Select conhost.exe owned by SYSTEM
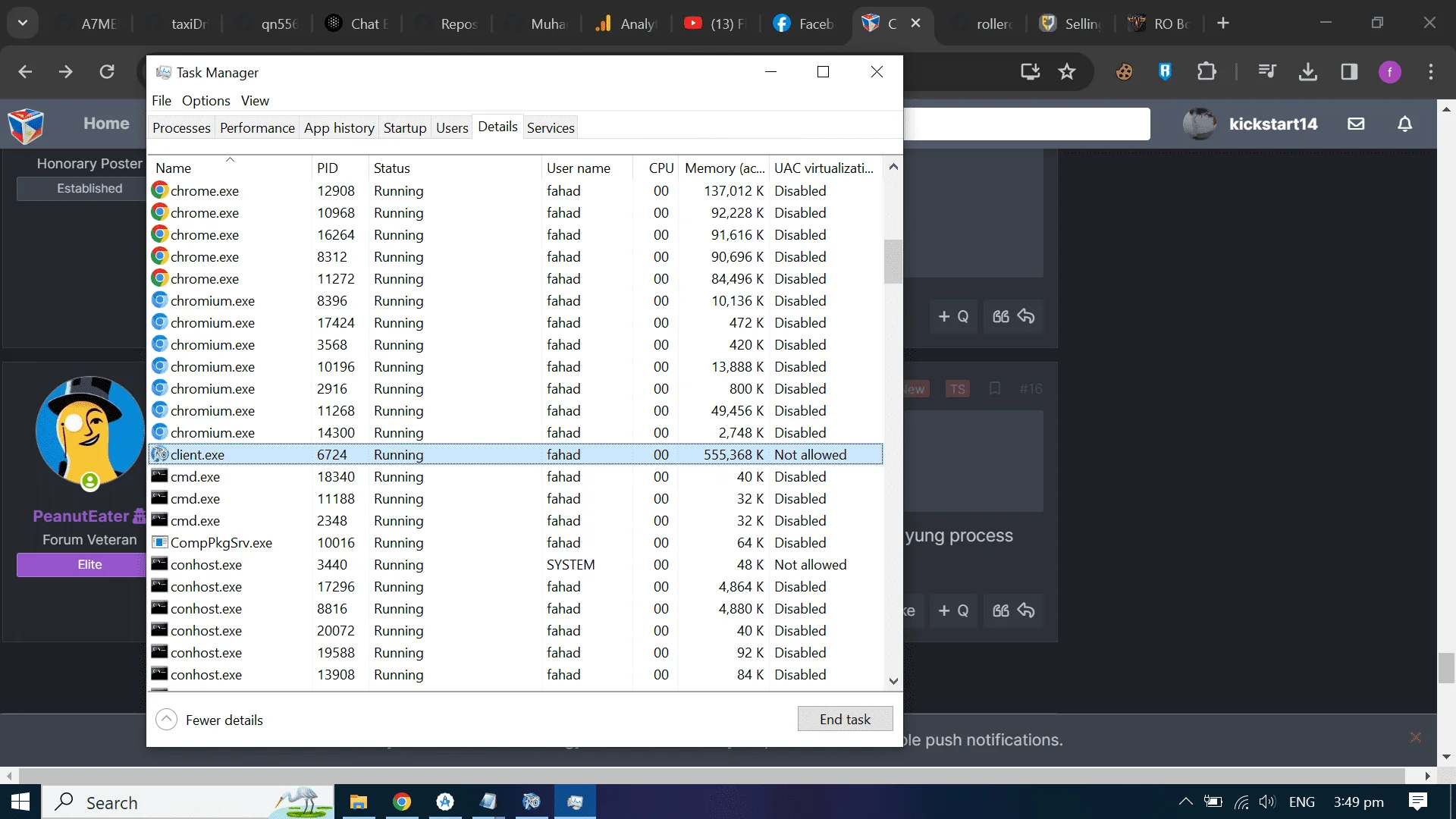1456x819 pixels. pos(516,565)
